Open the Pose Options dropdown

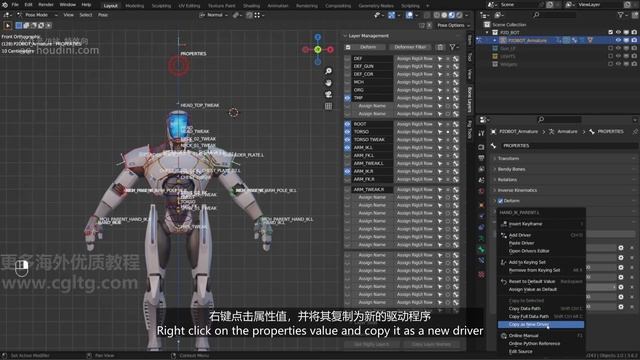(453, 25)
